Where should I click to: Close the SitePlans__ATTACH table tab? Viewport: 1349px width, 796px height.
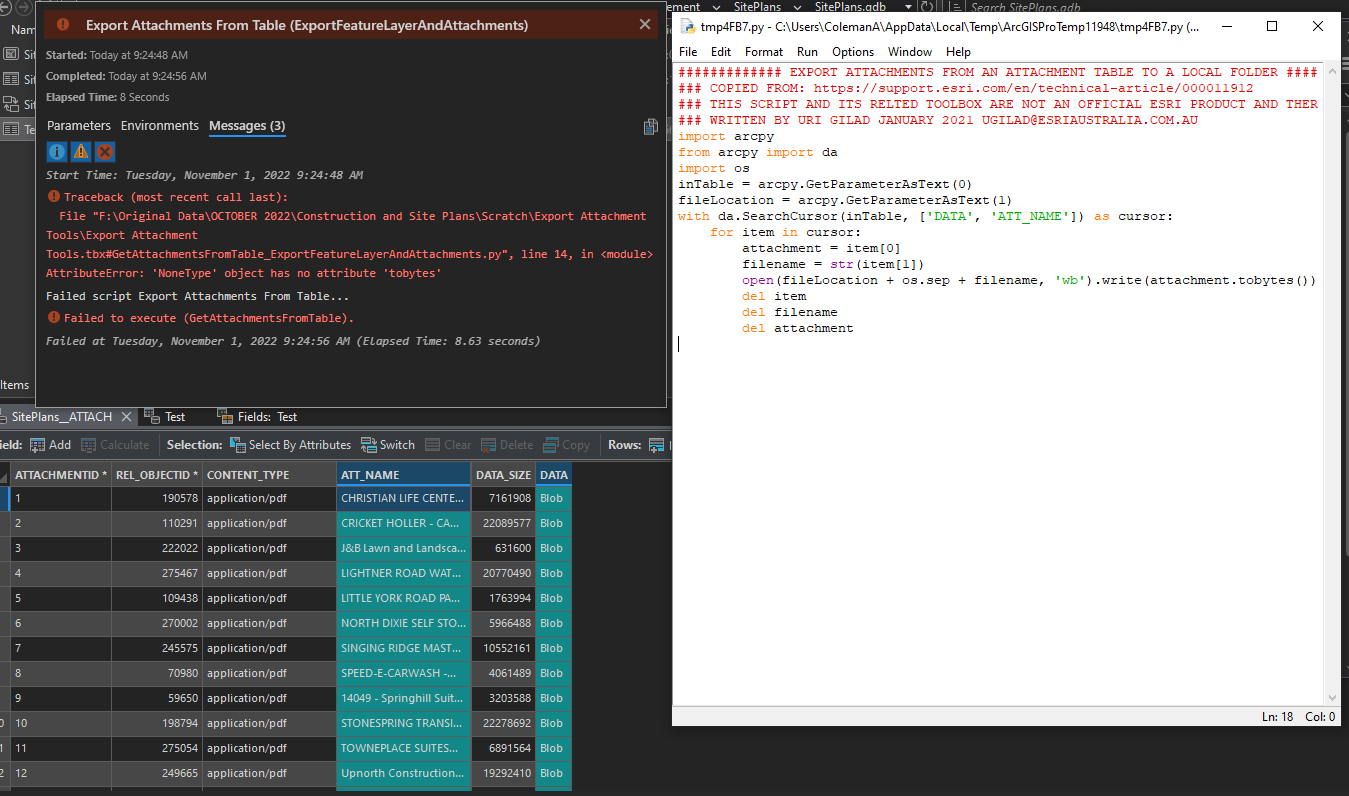point(125,417)
